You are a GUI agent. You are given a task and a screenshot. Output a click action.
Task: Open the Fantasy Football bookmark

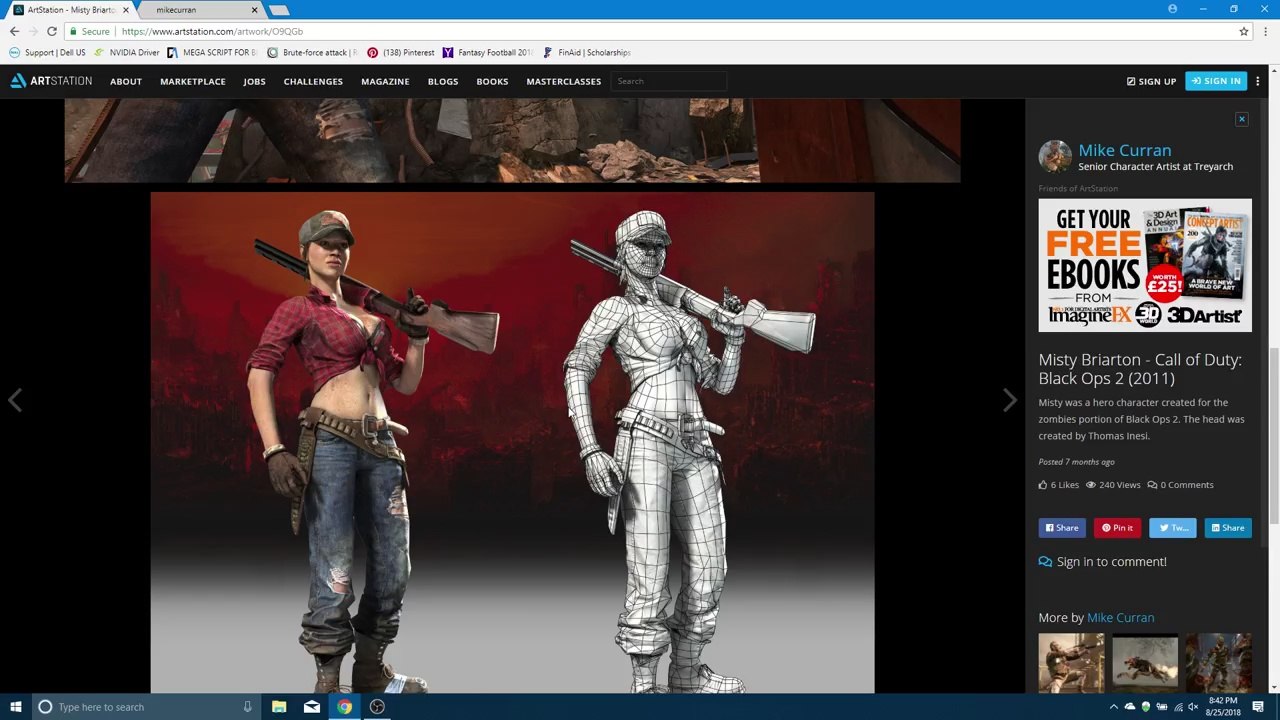[x=488, y=52]
